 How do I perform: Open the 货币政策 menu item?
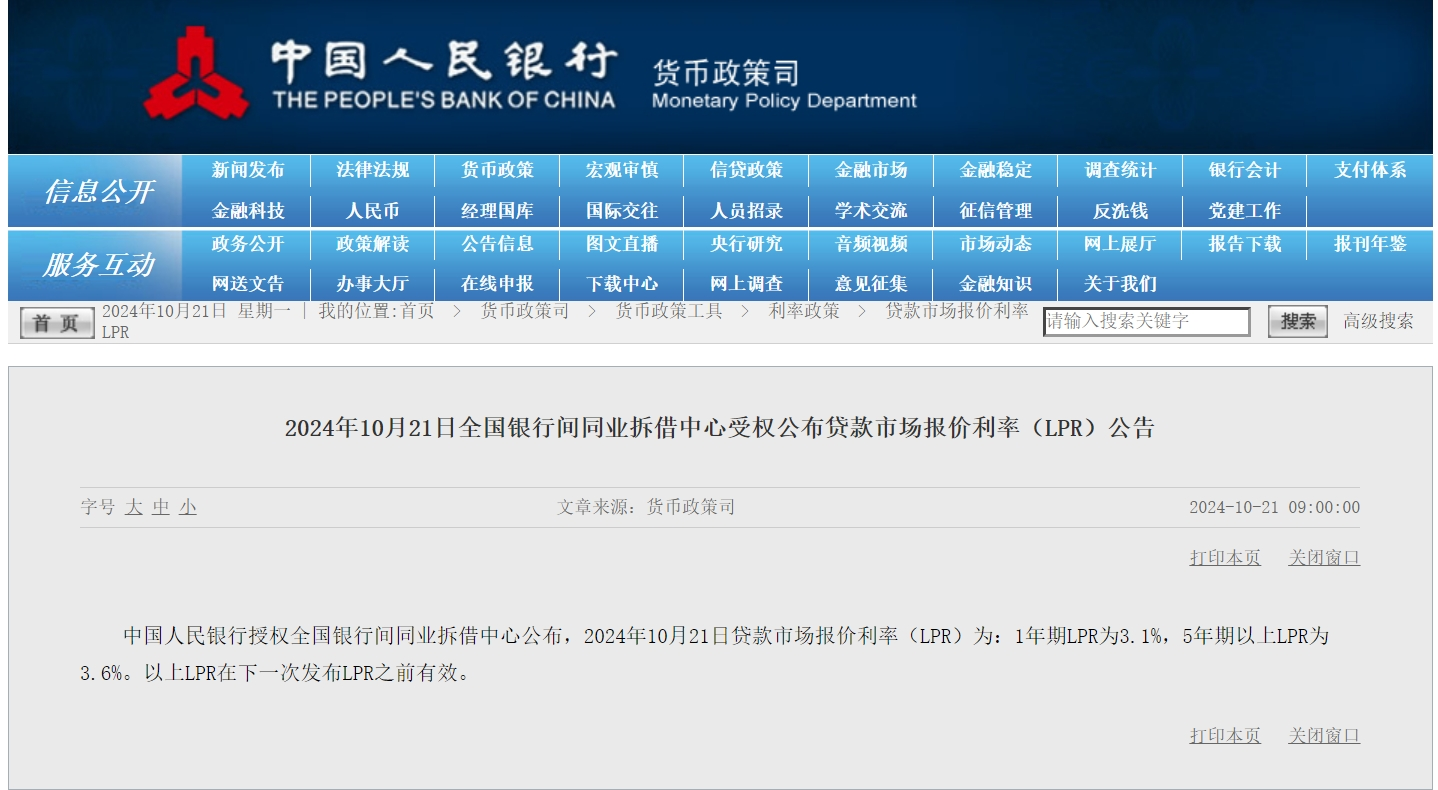coord(497,170)
